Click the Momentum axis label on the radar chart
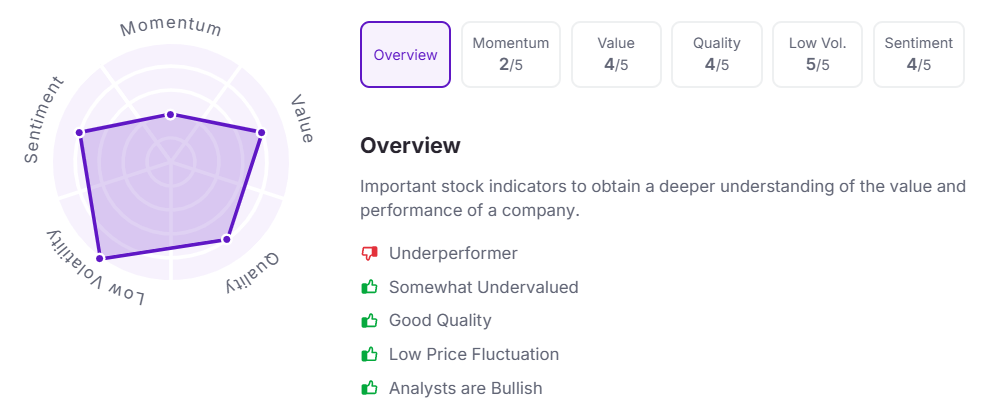Screen dimensions: 983x416 click(170, 27)
